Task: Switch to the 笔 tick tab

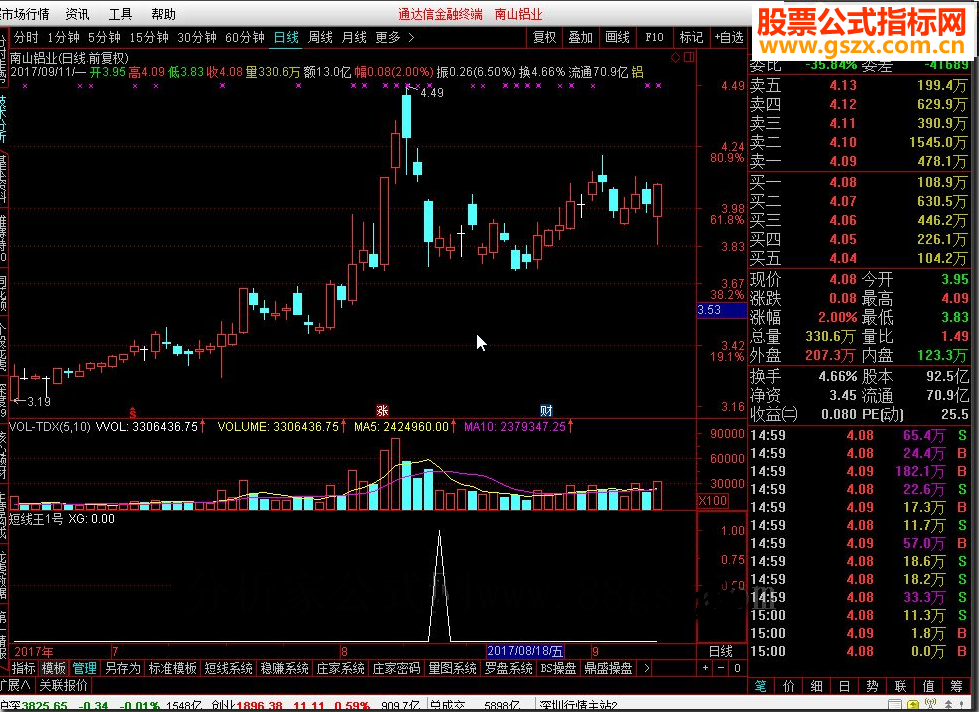Action: click(x=760, y=686)
